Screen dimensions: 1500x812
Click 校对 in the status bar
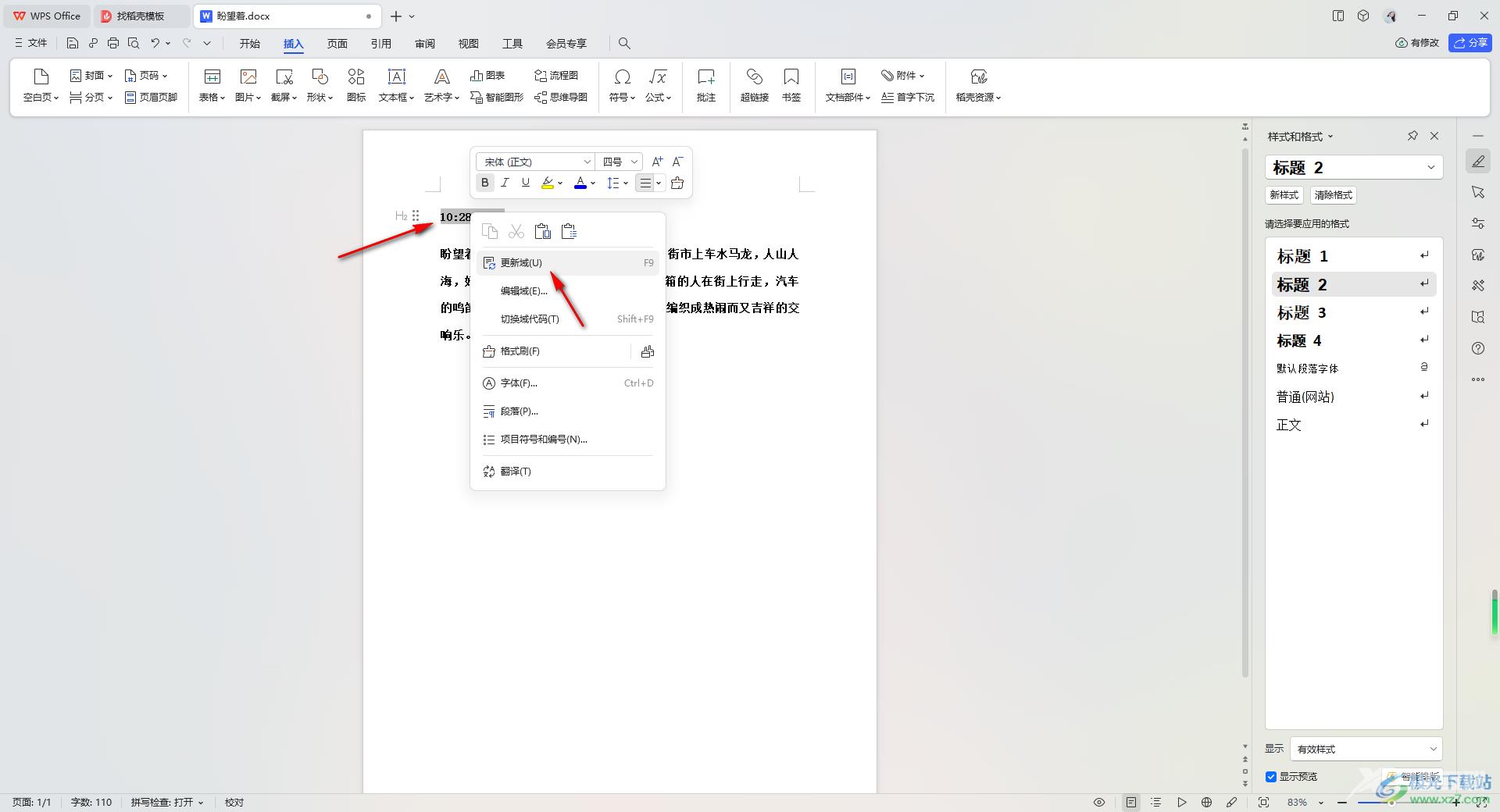click(234, 802)
